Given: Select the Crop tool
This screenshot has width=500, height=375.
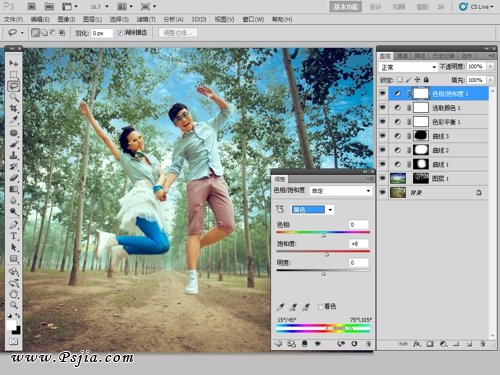Looking at the screenshot, I should [x=14, y=108].
